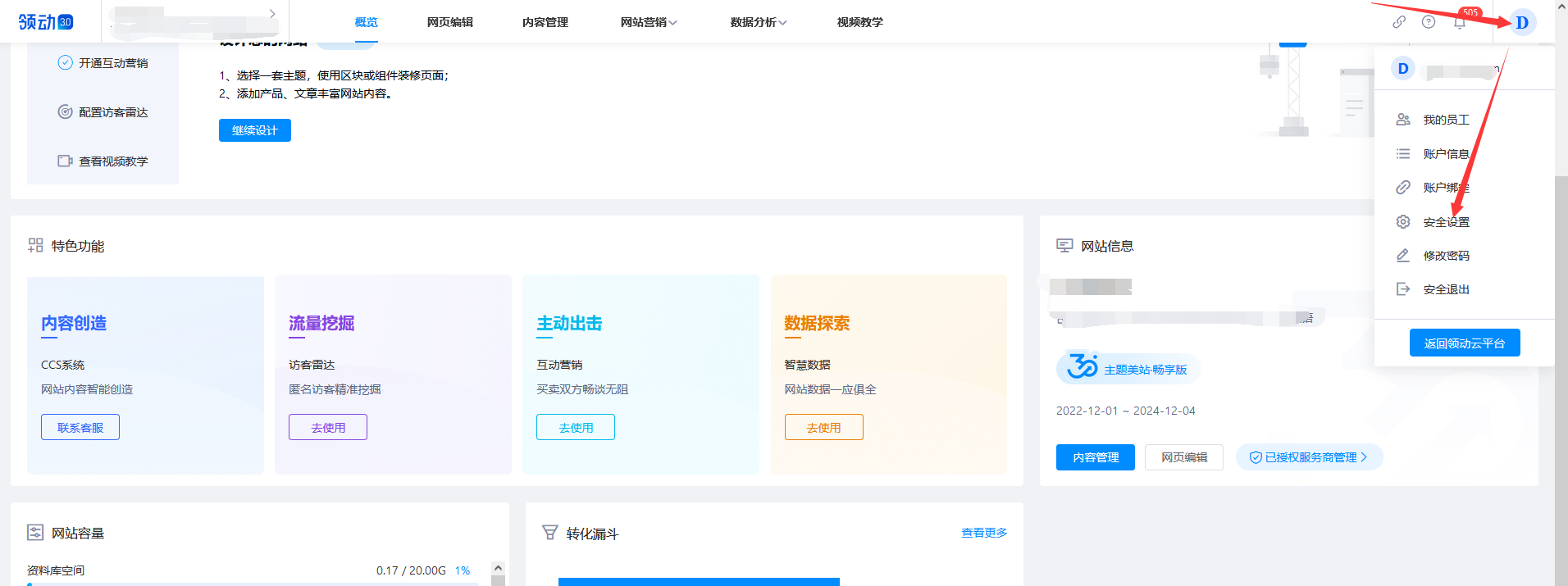This screenshot has width=1568, height=586.
Task: Click the 领动 3.0 logo
Action: 46,22
